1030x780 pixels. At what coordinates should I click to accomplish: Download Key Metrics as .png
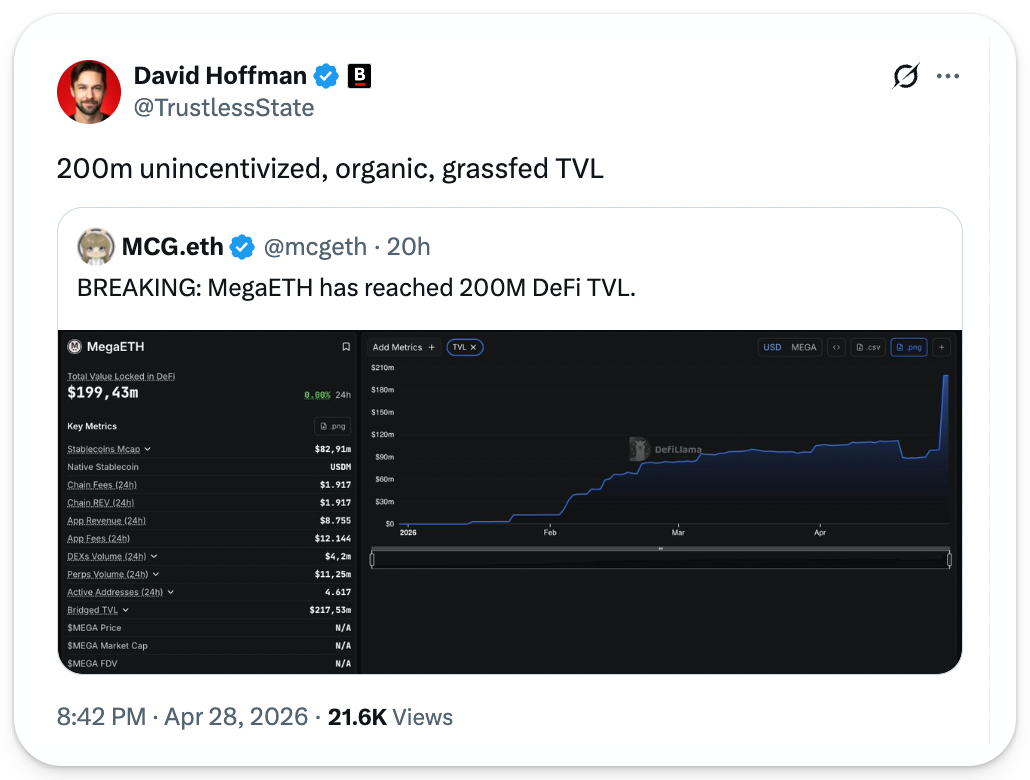pos(332,426)
